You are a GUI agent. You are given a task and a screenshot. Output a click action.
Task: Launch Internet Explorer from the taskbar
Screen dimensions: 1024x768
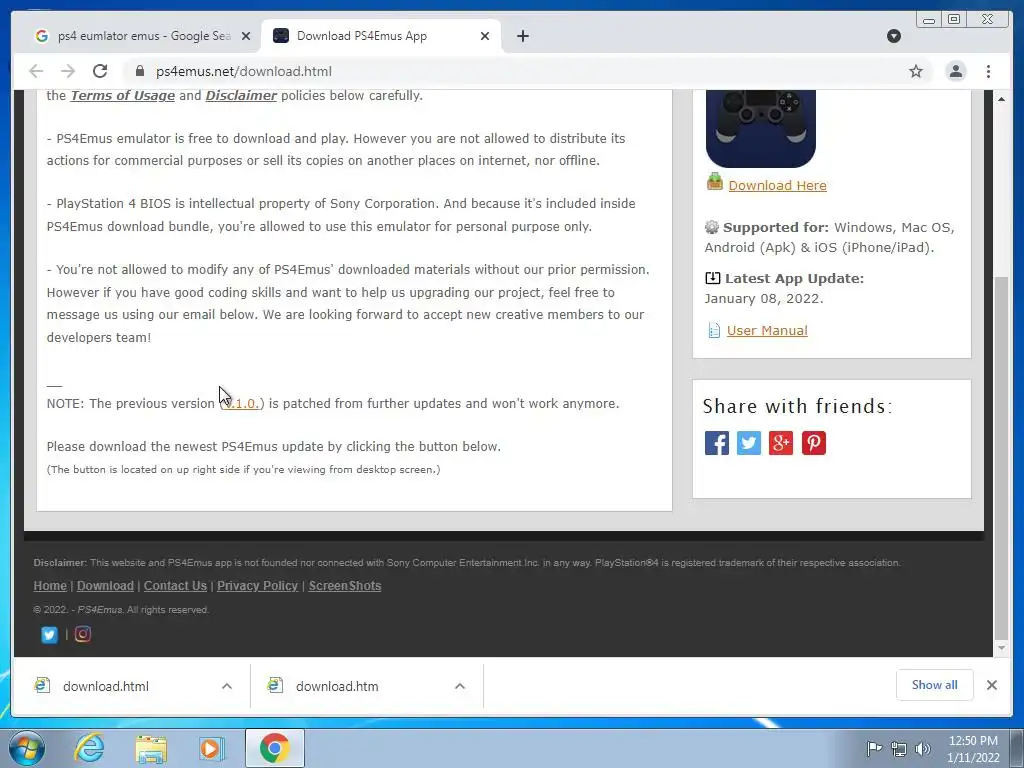coord(89,748)
